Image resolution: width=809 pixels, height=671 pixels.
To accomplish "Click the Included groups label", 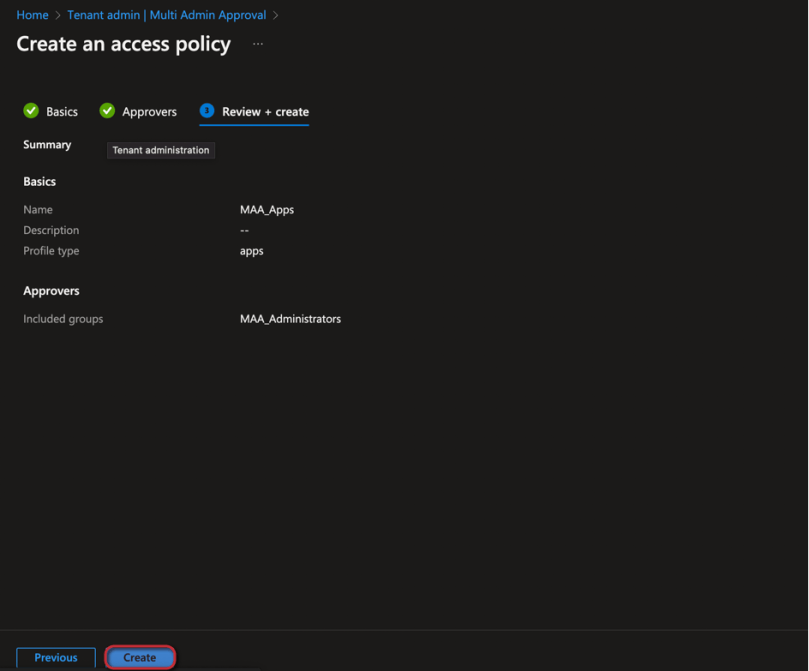I will [62, 318].
